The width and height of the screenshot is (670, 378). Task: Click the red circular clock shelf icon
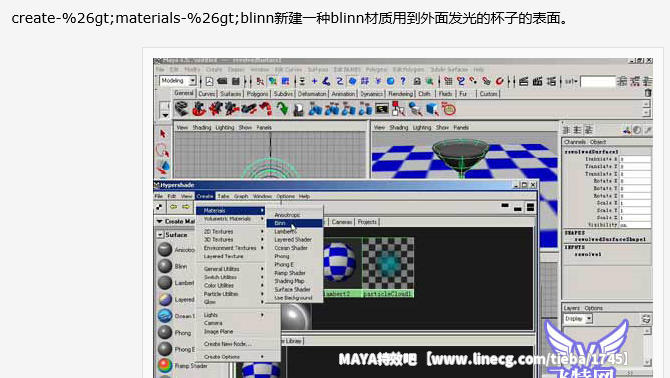click(448, 109)
